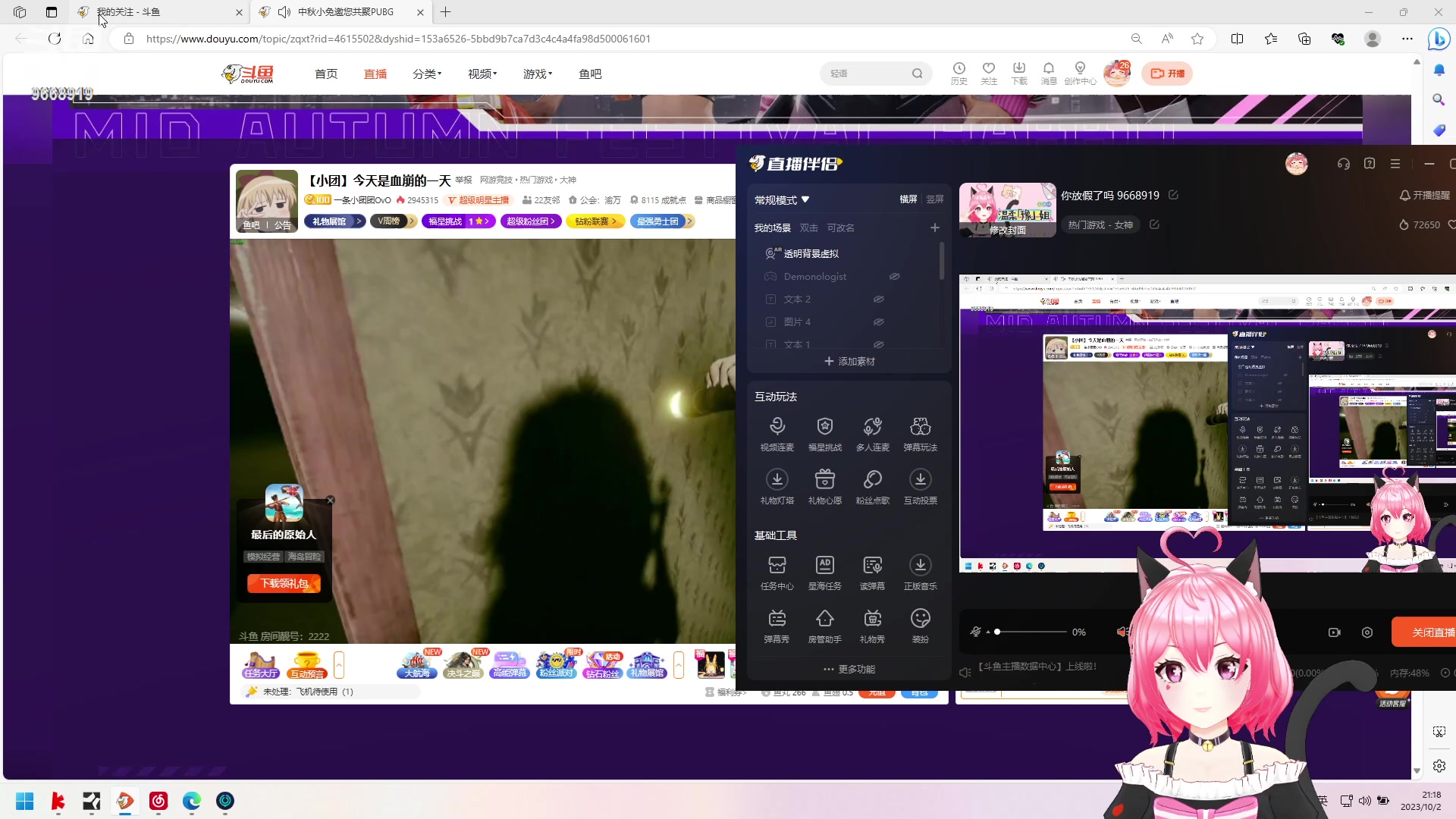Viewport: 1456px width, 819px height.
Task: Toggle the orange speaker mute icon
Action: (1122, 632)
